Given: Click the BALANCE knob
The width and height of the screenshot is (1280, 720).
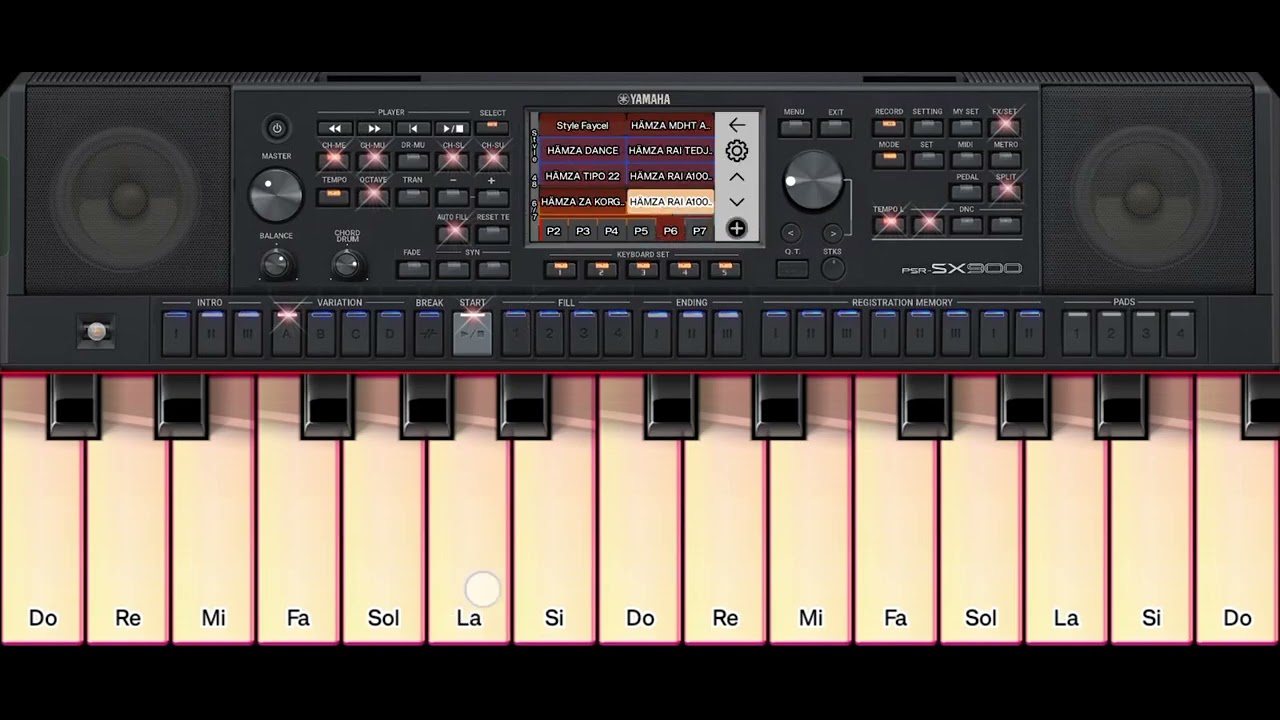Looking at the screenshot, I should [277, 264].
